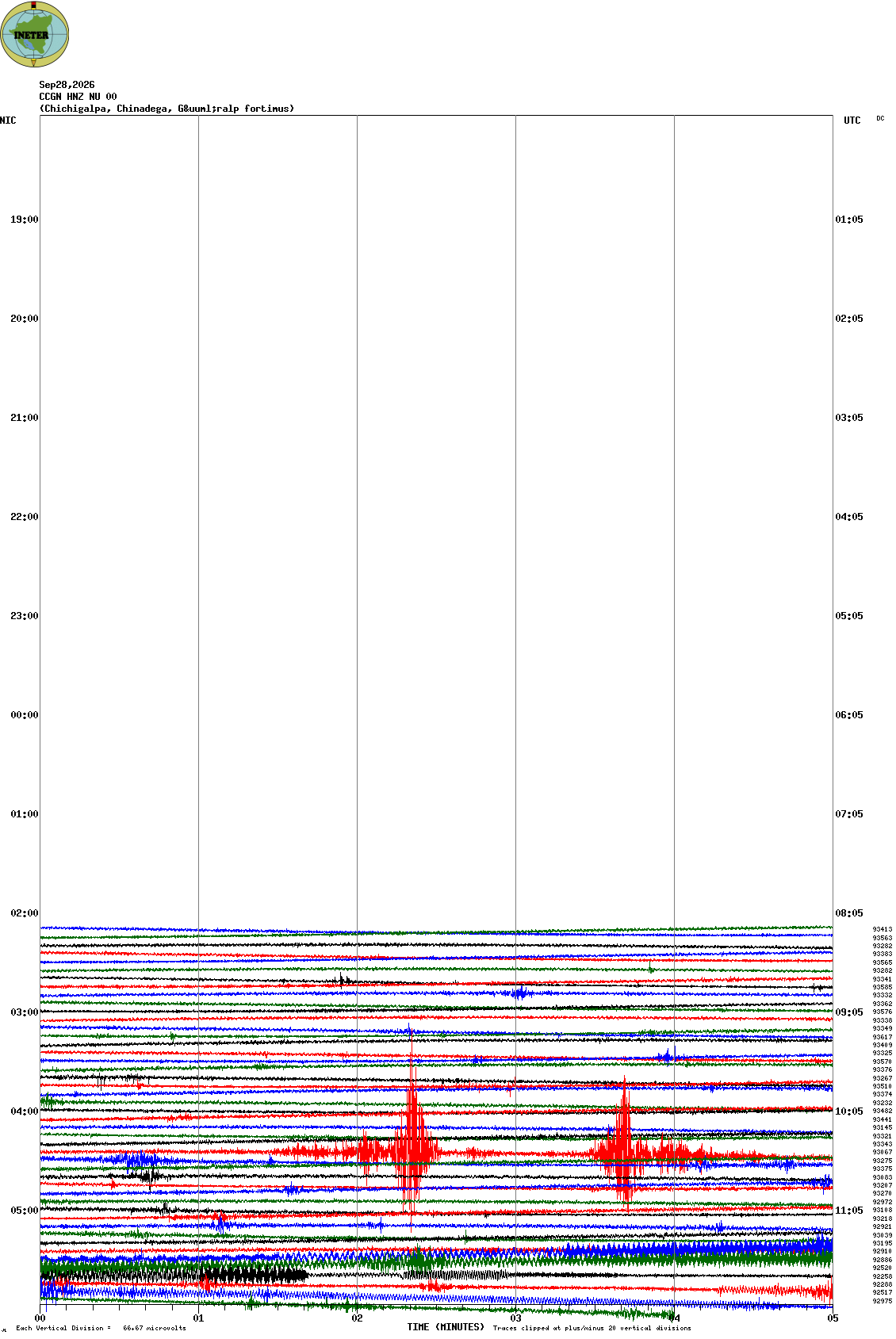The width and height of the screenshot is (896, 1339).
Task: Click the 11:05 UTC time label
Action: (849, 1211)
